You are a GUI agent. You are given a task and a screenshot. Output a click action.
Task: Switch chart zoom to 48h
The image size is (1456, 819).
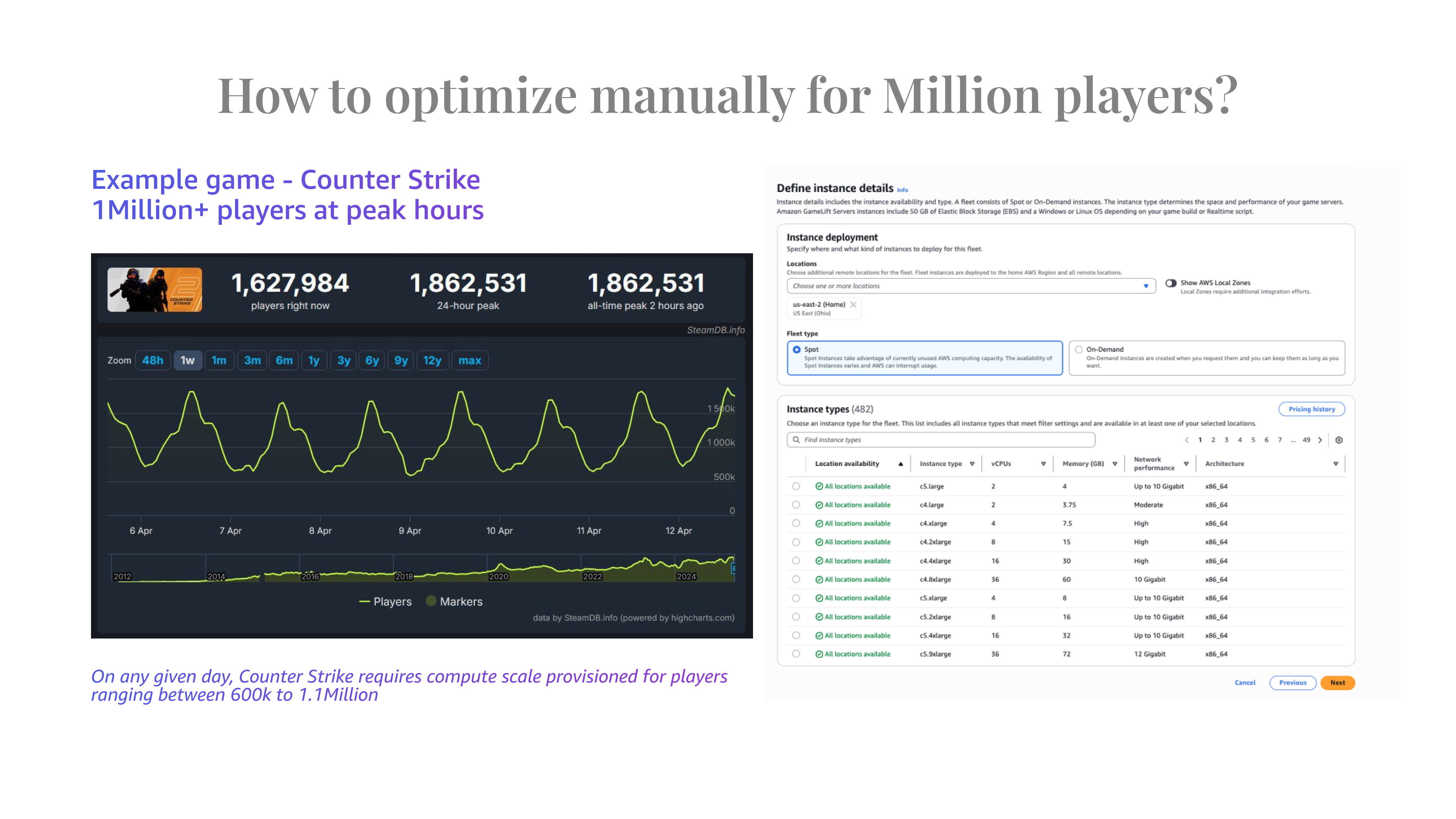(152, 361)
